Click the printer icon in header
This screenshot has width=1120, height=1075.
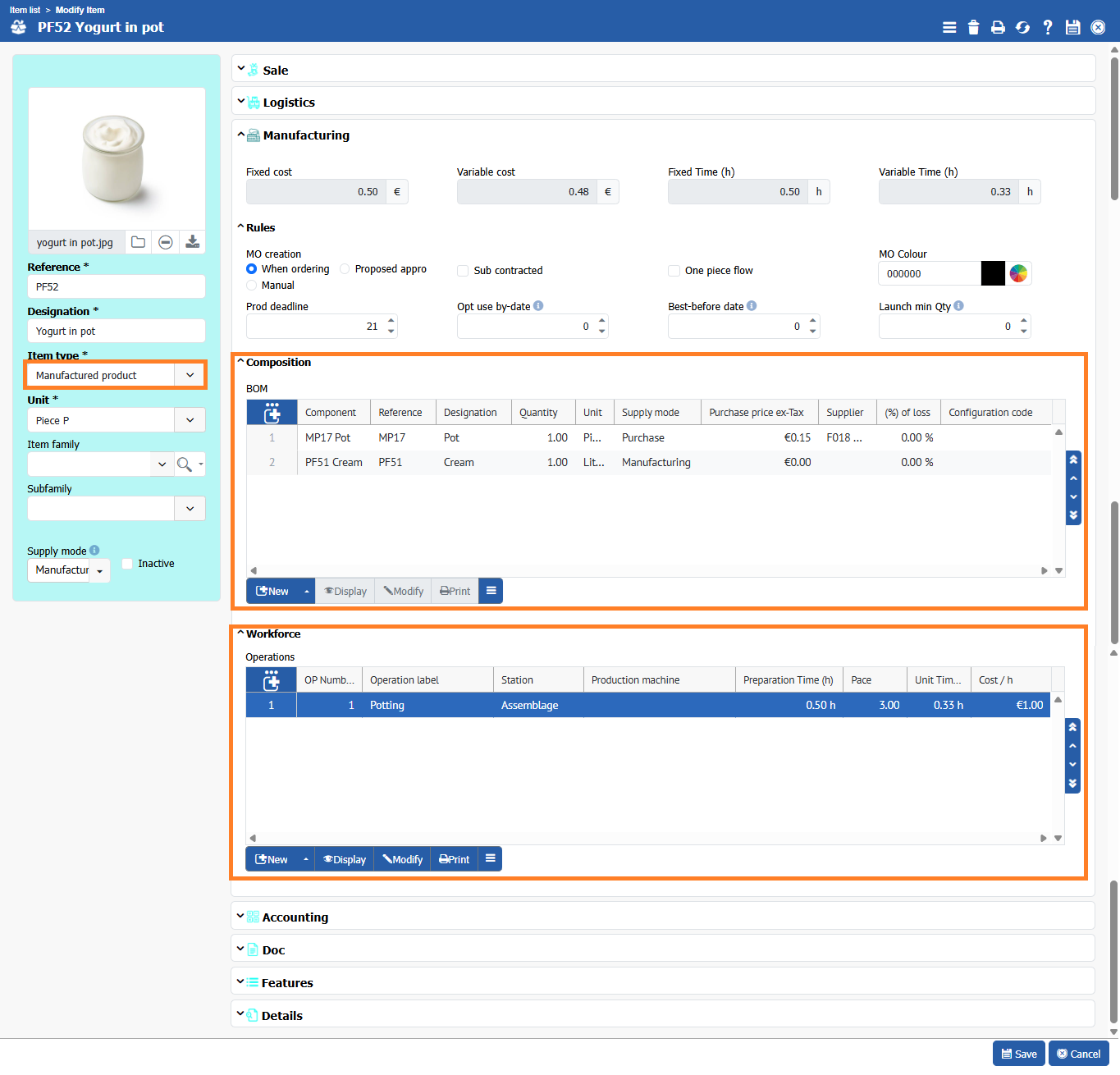click(998, 27)
